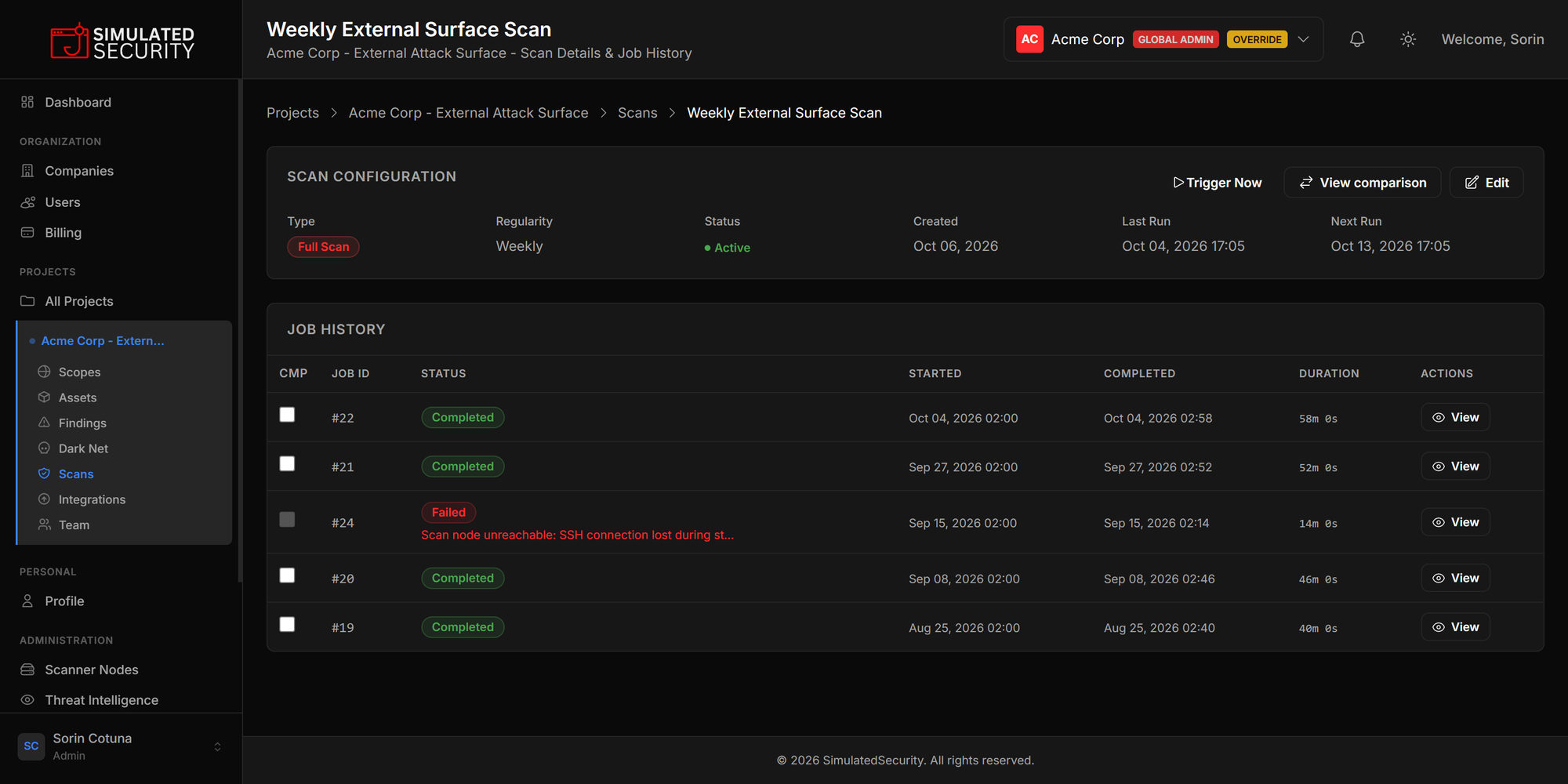Viewport: 1568px width, 784px height.
Task: Click the Findings warning triangle icon
Action: click(x=44, y=423)
